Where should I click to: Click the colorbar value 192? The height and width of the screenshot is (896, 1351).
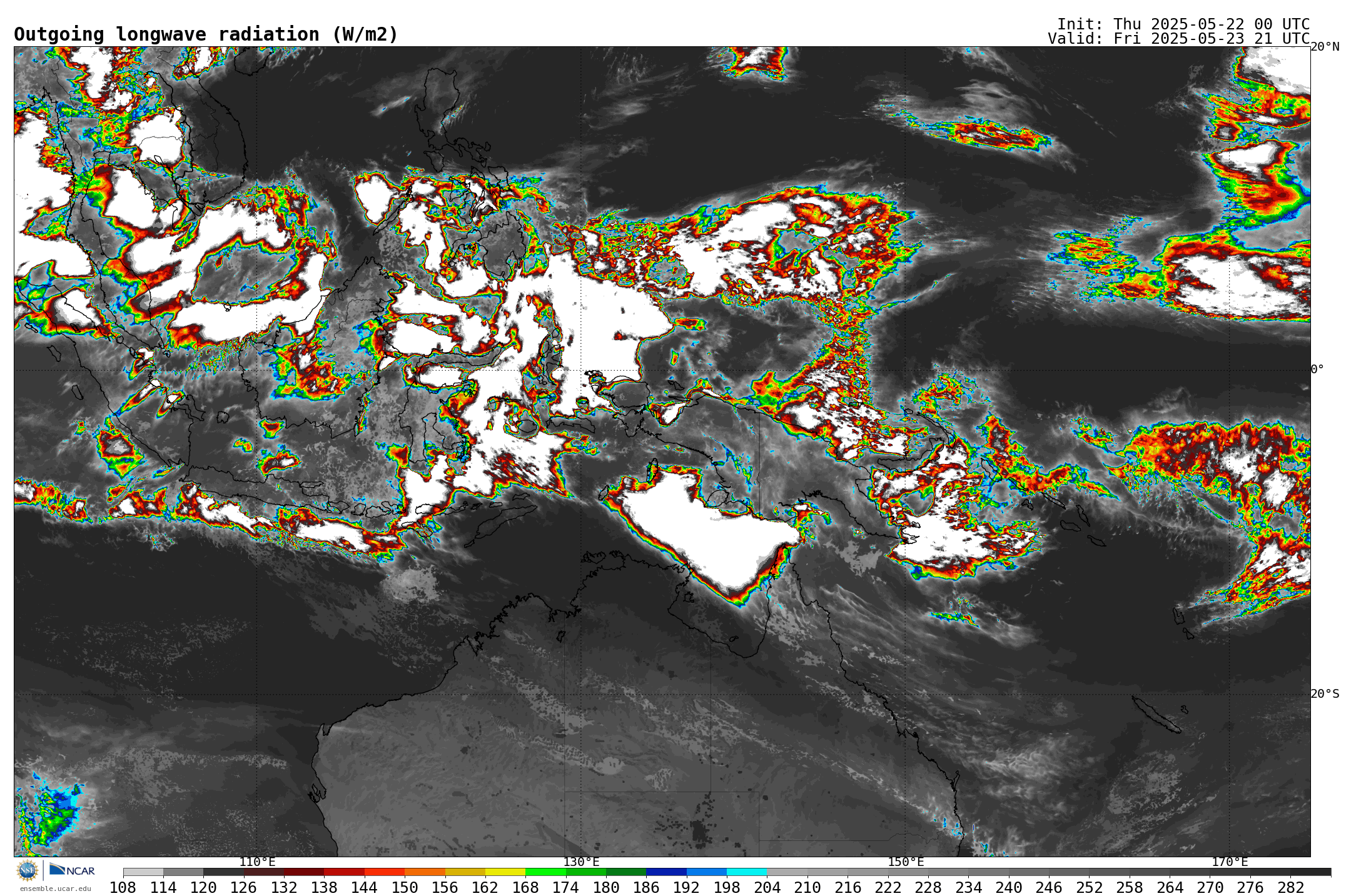coord(686,888)
